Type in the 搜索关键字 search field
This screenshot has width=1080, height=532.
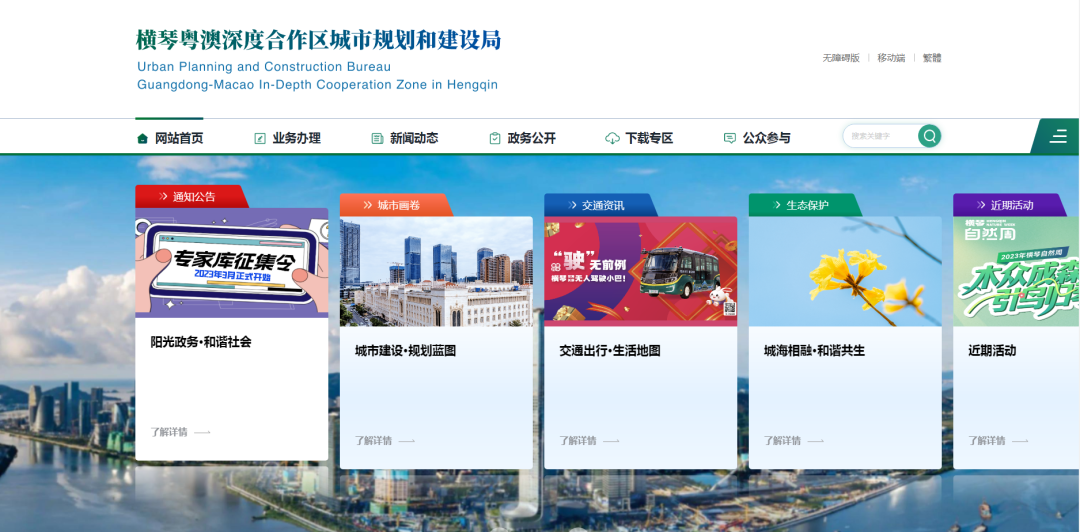tap(878, 136)
